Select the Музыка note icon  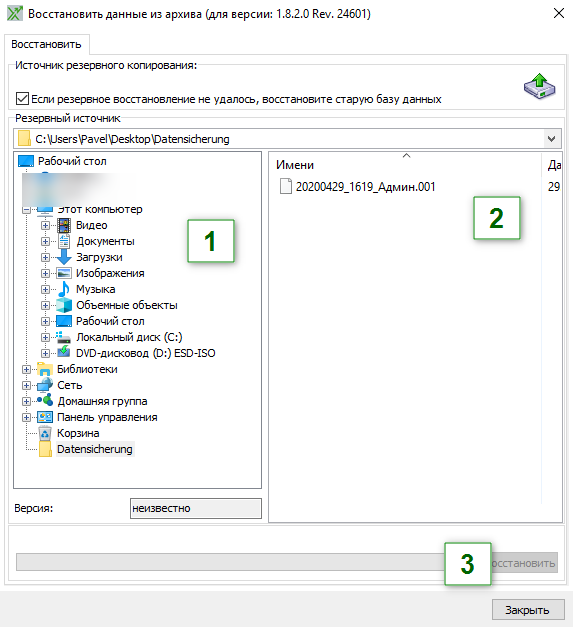coord(64,289)
